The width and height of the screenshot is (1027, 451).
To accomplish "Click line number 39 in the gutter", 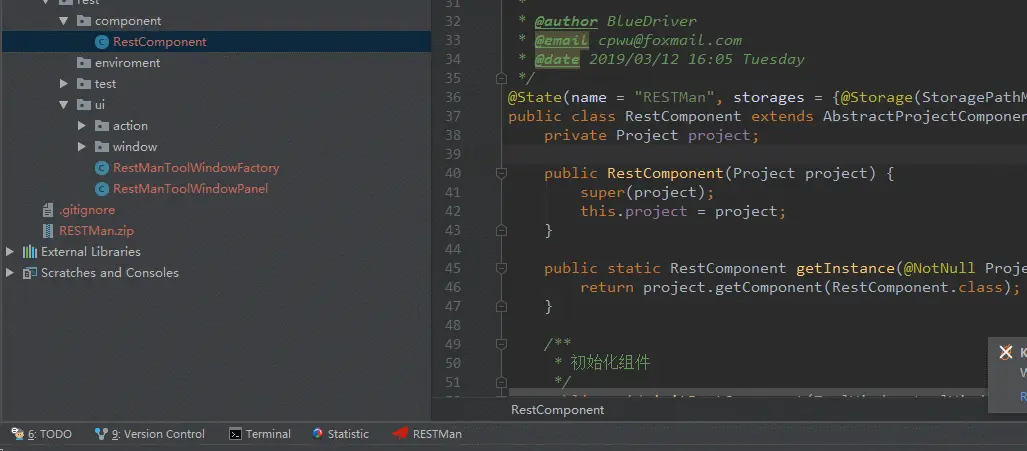I will pos(453,154).
